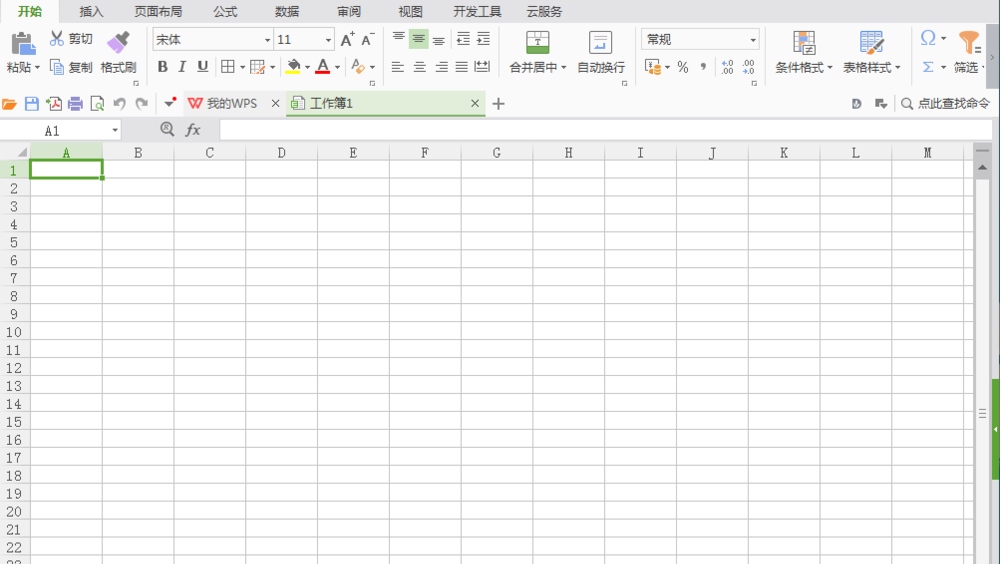Save the workbook with the floppy icon

click(x=31, y=103)
